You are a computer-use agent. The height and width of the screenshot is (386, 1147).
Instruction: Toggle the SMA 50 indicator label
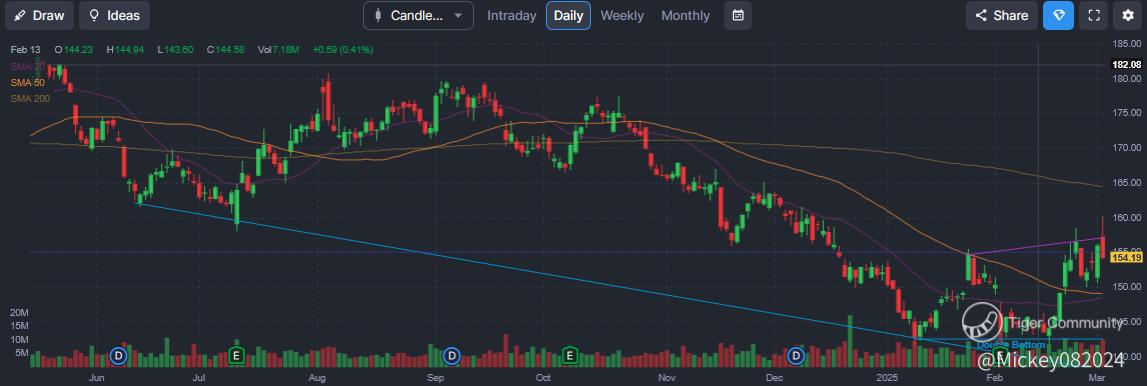tap(28, 83)
